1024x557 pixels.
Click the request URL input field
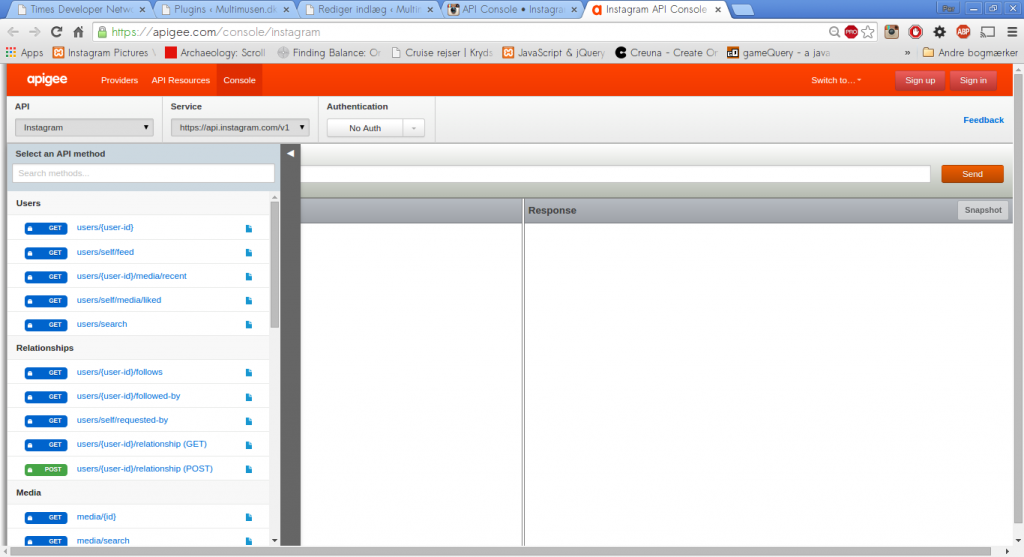615,174
